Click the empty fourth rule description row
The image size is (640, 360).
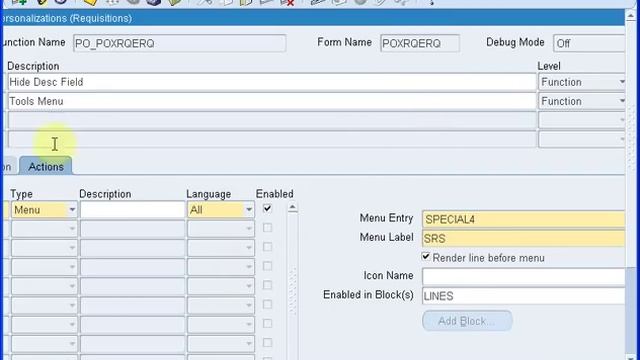tap(271, 140)
